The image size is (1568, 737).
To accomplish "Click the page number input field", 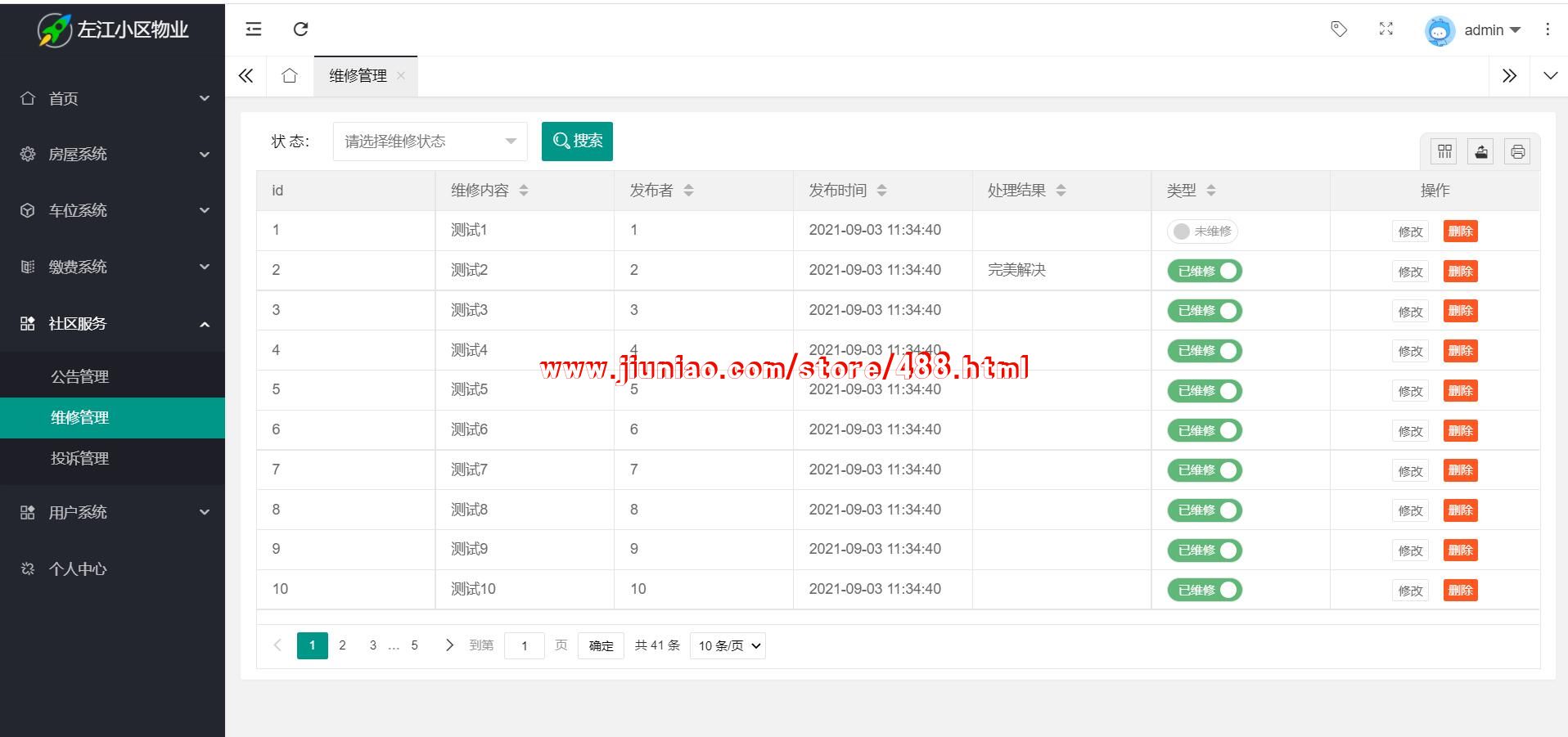I will 525,645.
